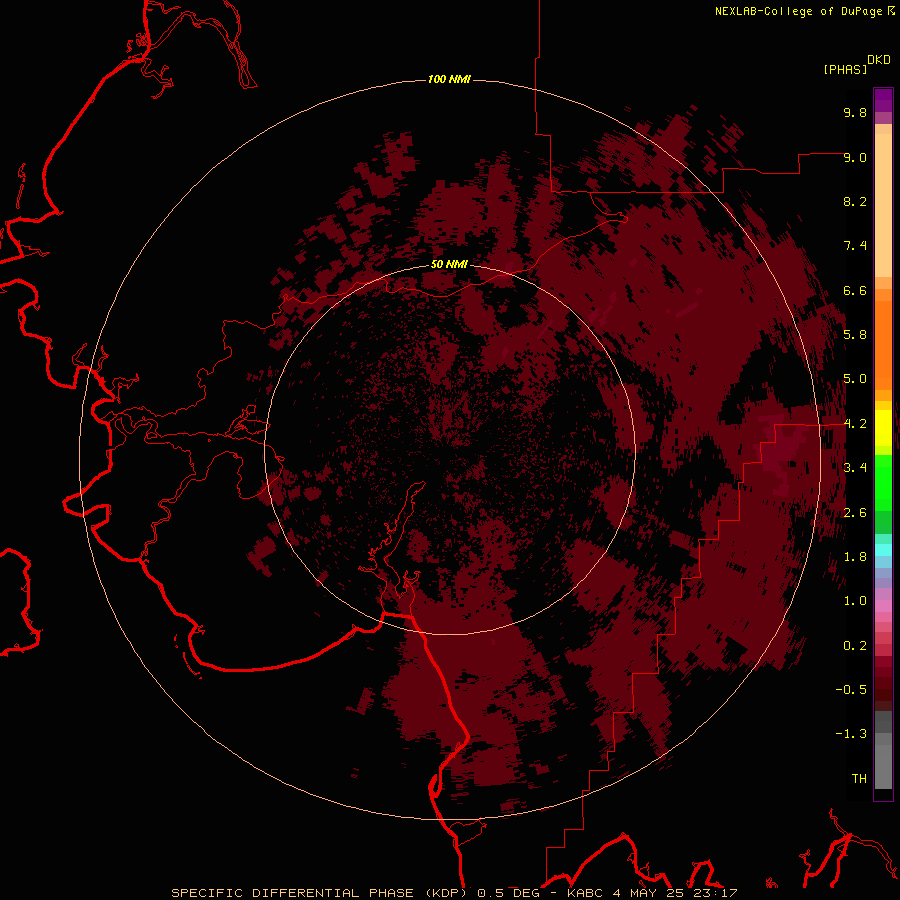Click the TH threshold legend label
The height and width of the screenshot is (900, 900).
[859, 779]
